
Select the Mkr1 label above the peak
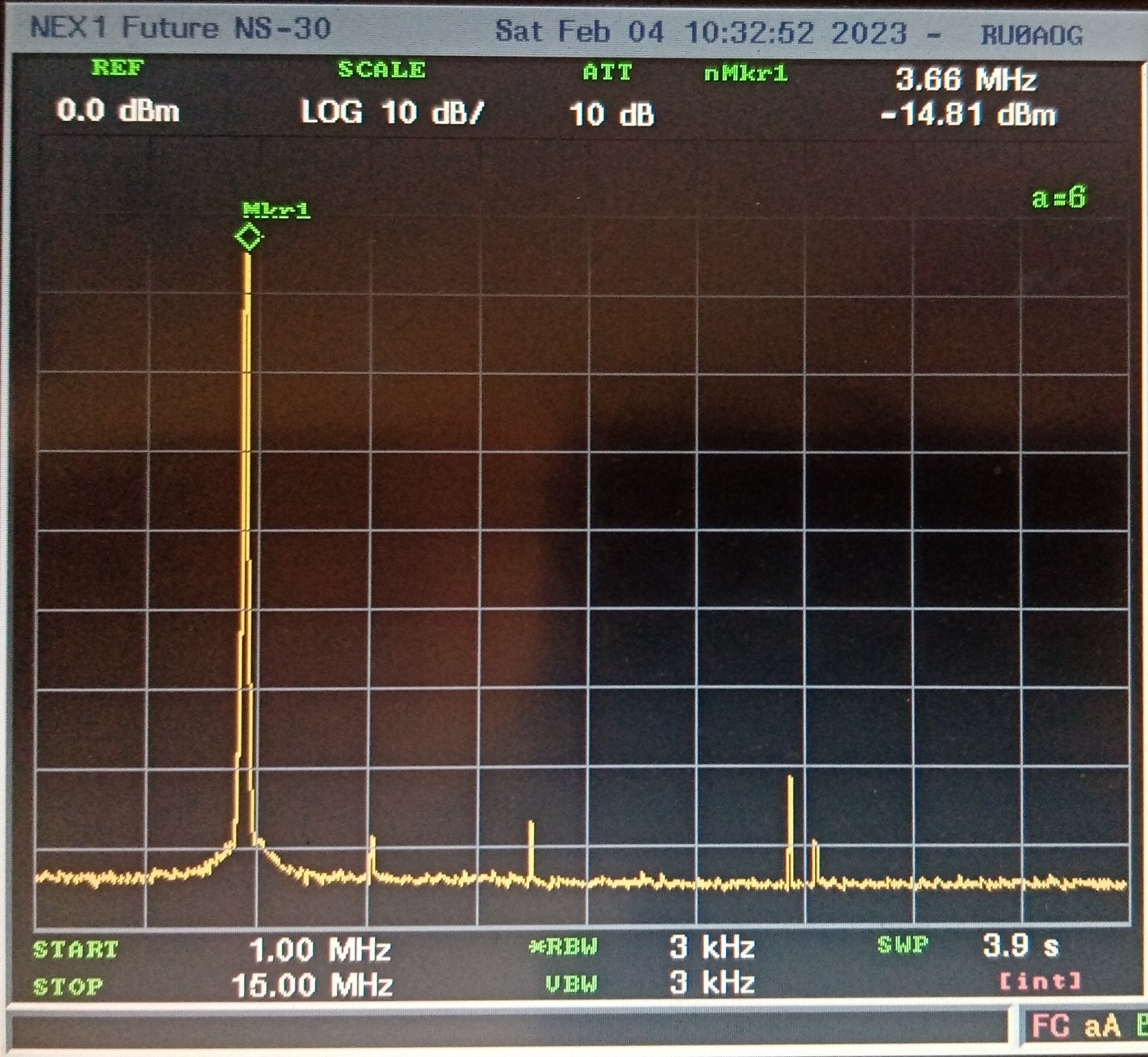(x=276, y=209)
